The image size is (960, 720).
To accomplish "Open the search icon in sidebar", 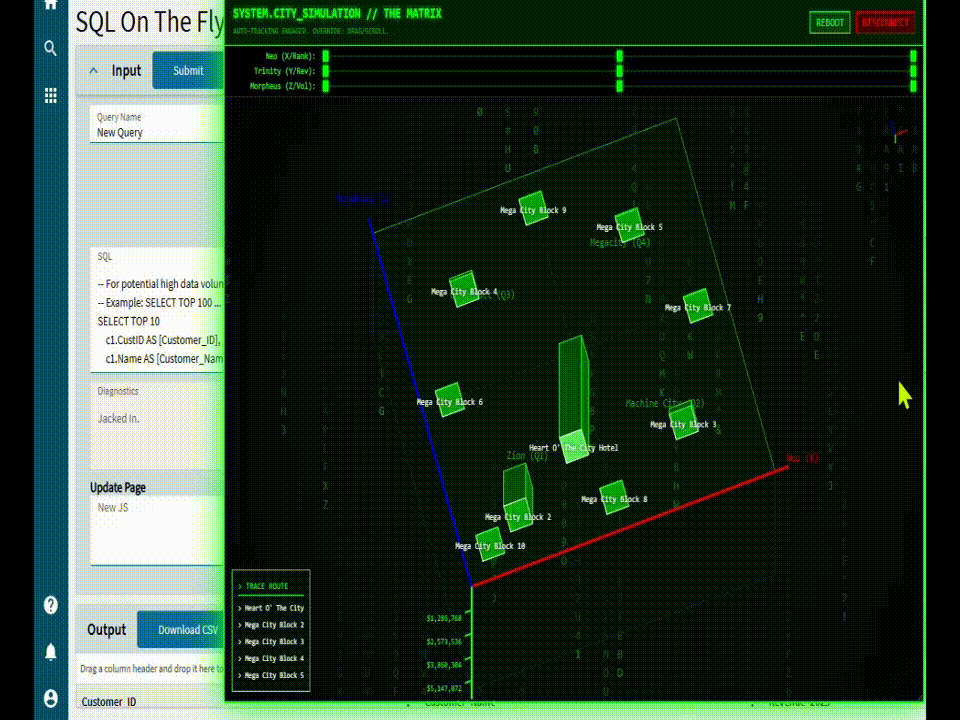I will point(51,48).
